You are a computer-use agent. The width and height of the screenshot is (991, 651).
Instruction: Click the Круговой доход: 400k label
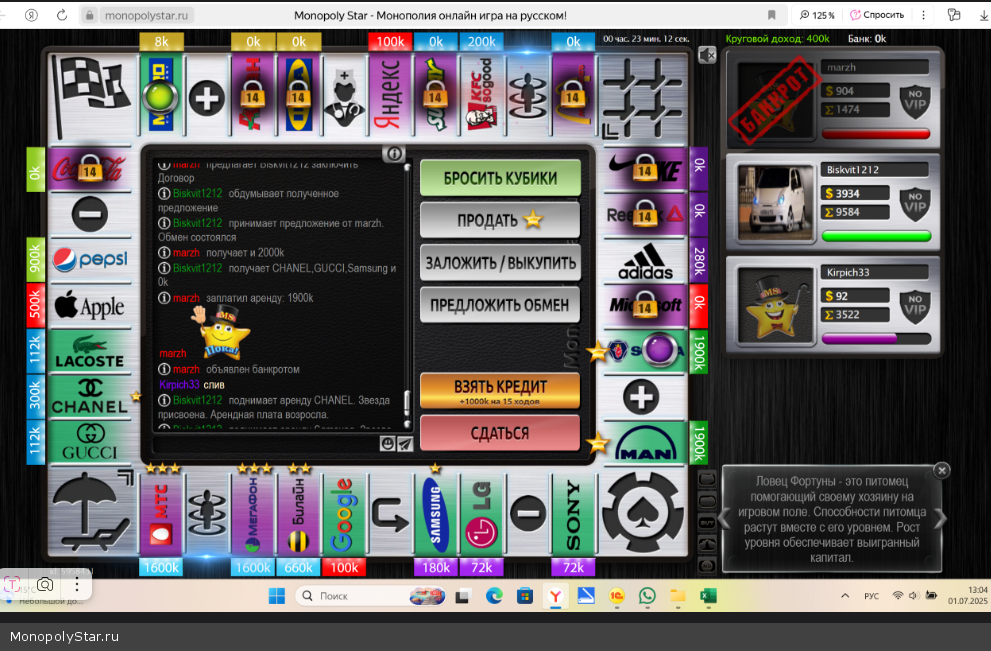coord(777,39)
